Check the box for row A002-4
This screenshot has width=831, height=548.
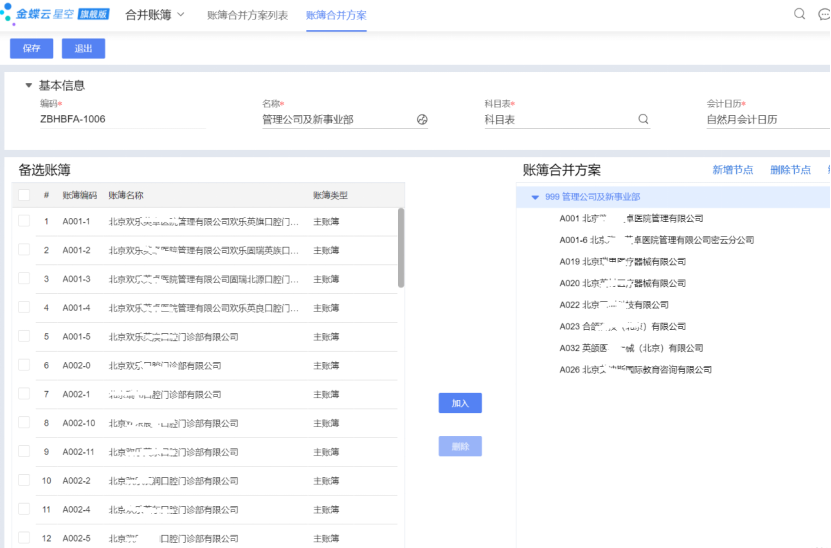point(24,509)
